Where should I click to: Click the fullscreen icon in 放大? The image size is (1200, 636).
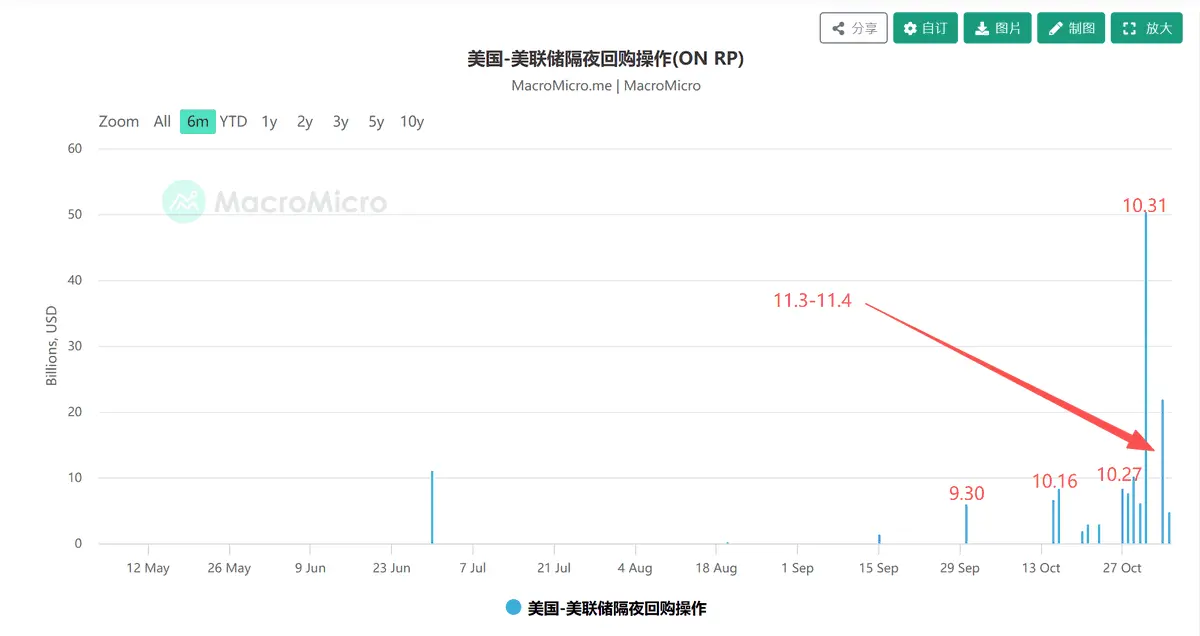(1130, 28)
